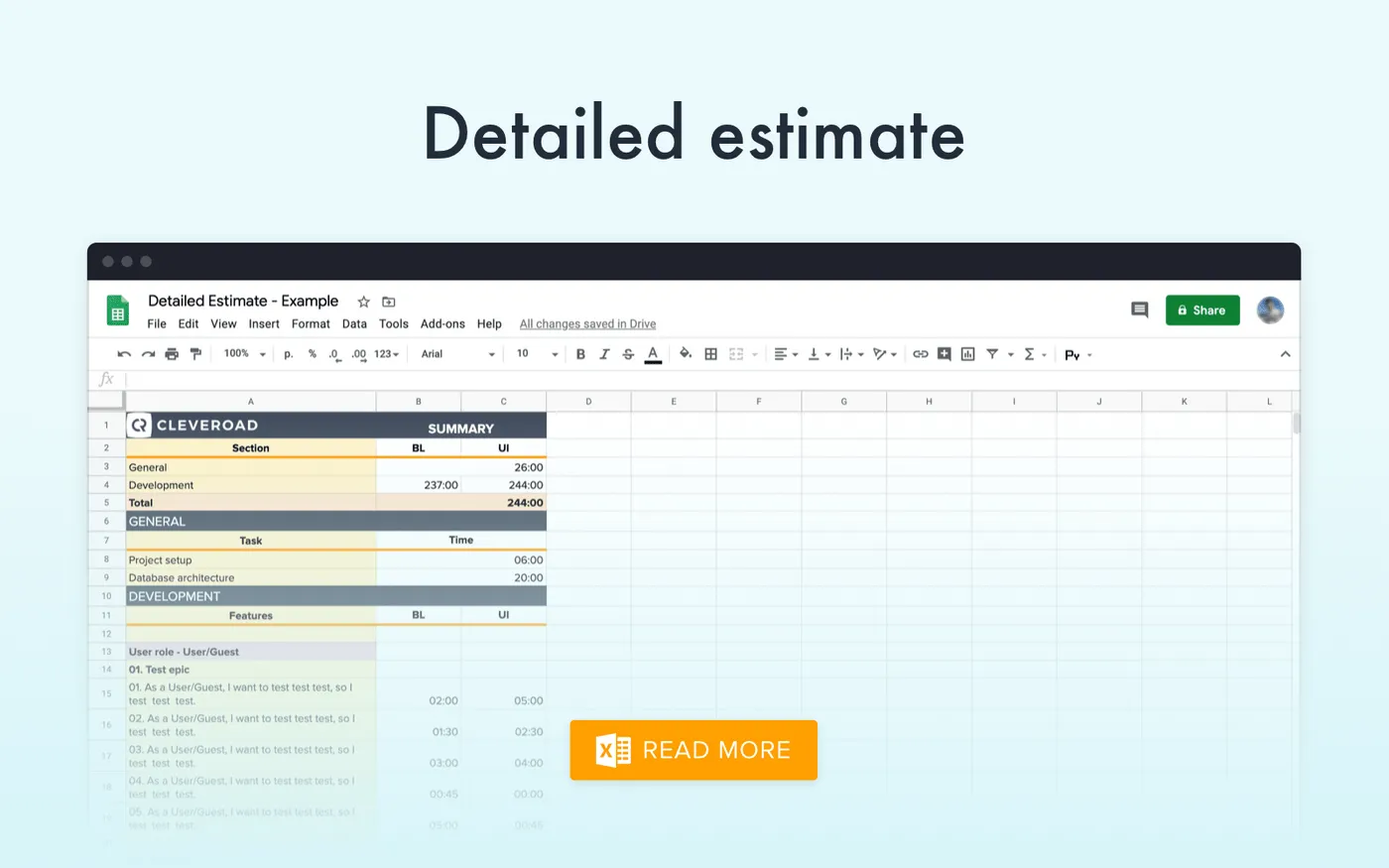Toggle strikethrough formatting
The image size is (1389, 868).
[x=628, y=354]
